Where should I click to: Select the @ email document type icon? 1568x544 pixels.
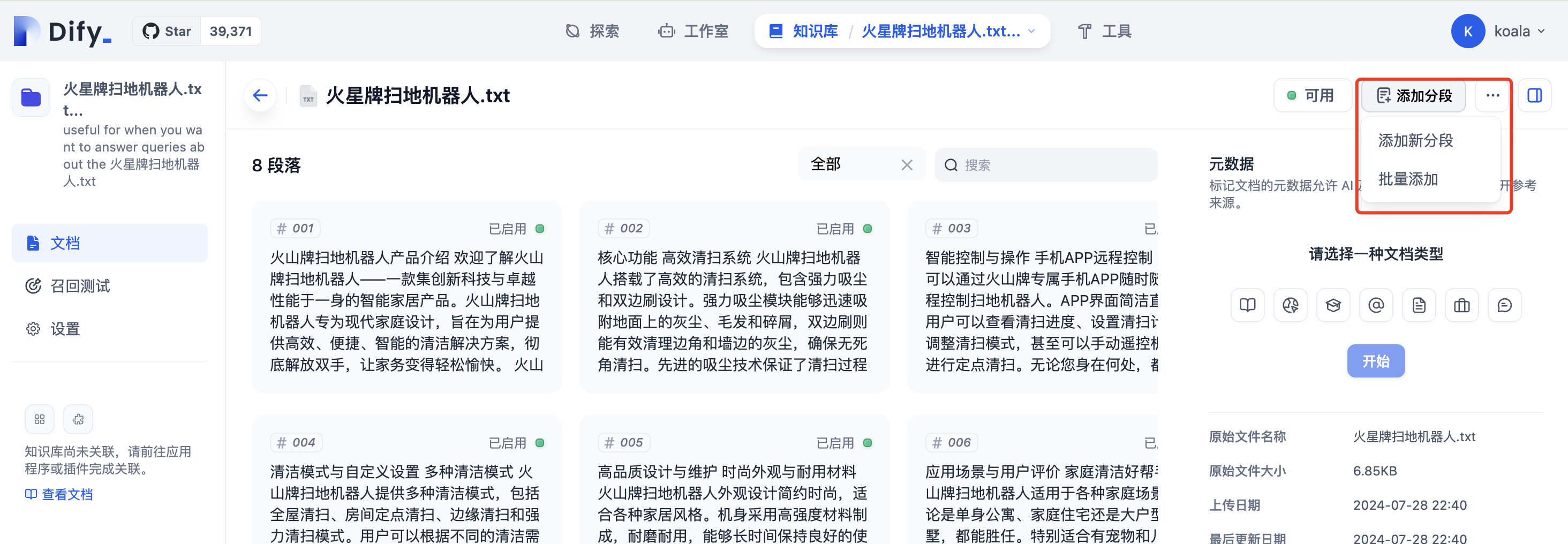pyautogui.click(x=1376, y=305)
